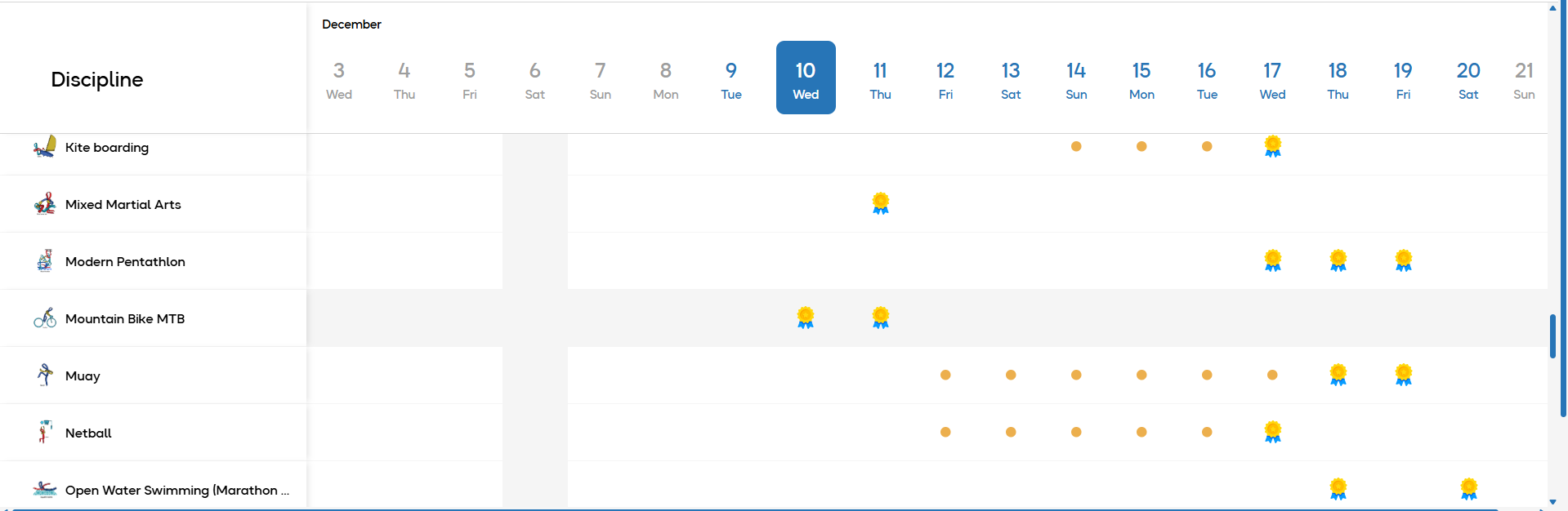Viewport: 1568px width, 511px height.
Task: Open Muay medal event on Thu 18
Action: (x=1338, y=375)
